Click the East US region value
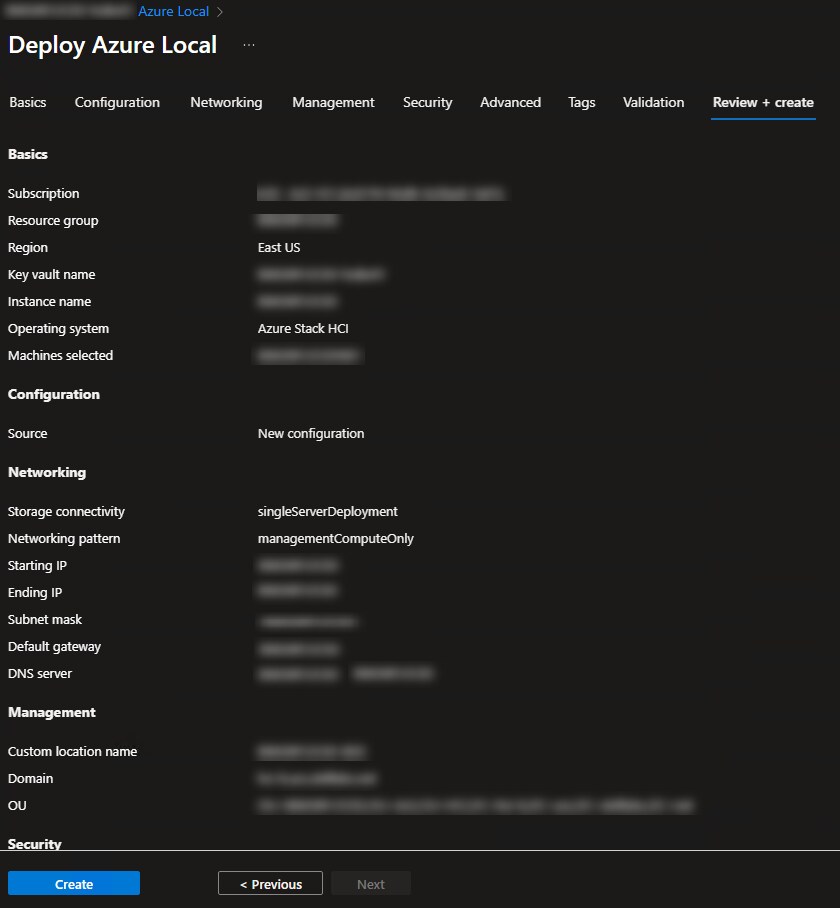 point(278,247)
